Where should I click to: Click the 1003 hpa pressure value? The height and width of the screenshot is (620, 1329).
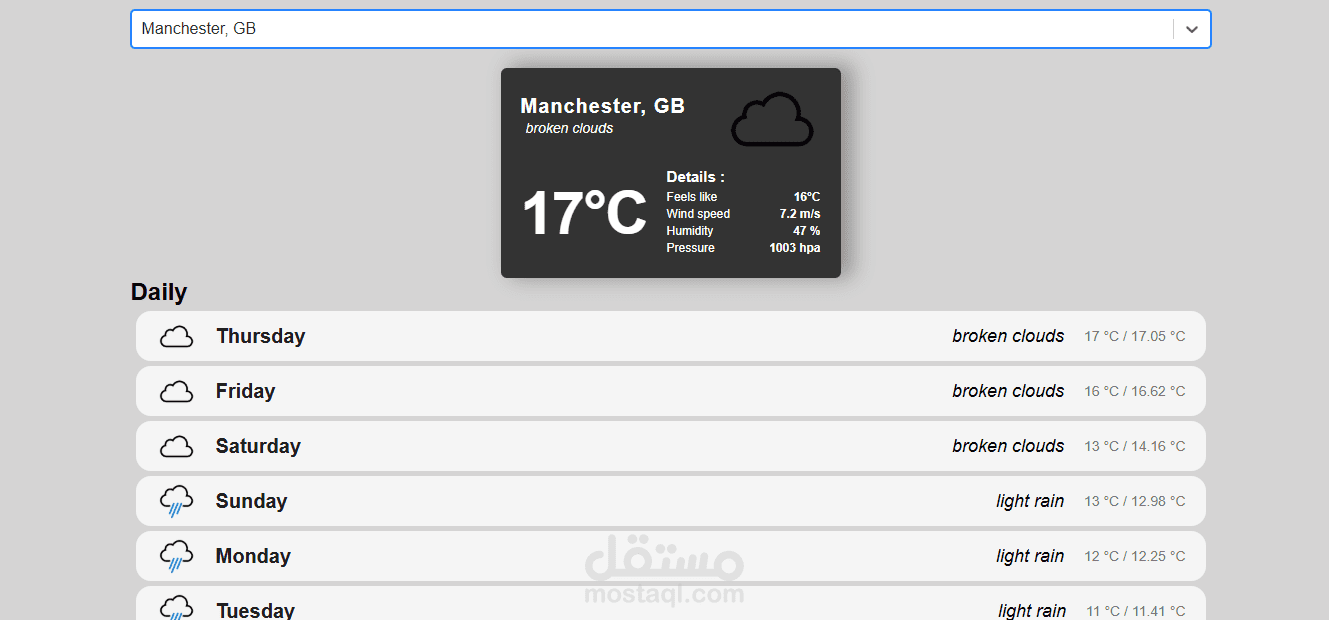pyautogui.click(x=795, y=248)
